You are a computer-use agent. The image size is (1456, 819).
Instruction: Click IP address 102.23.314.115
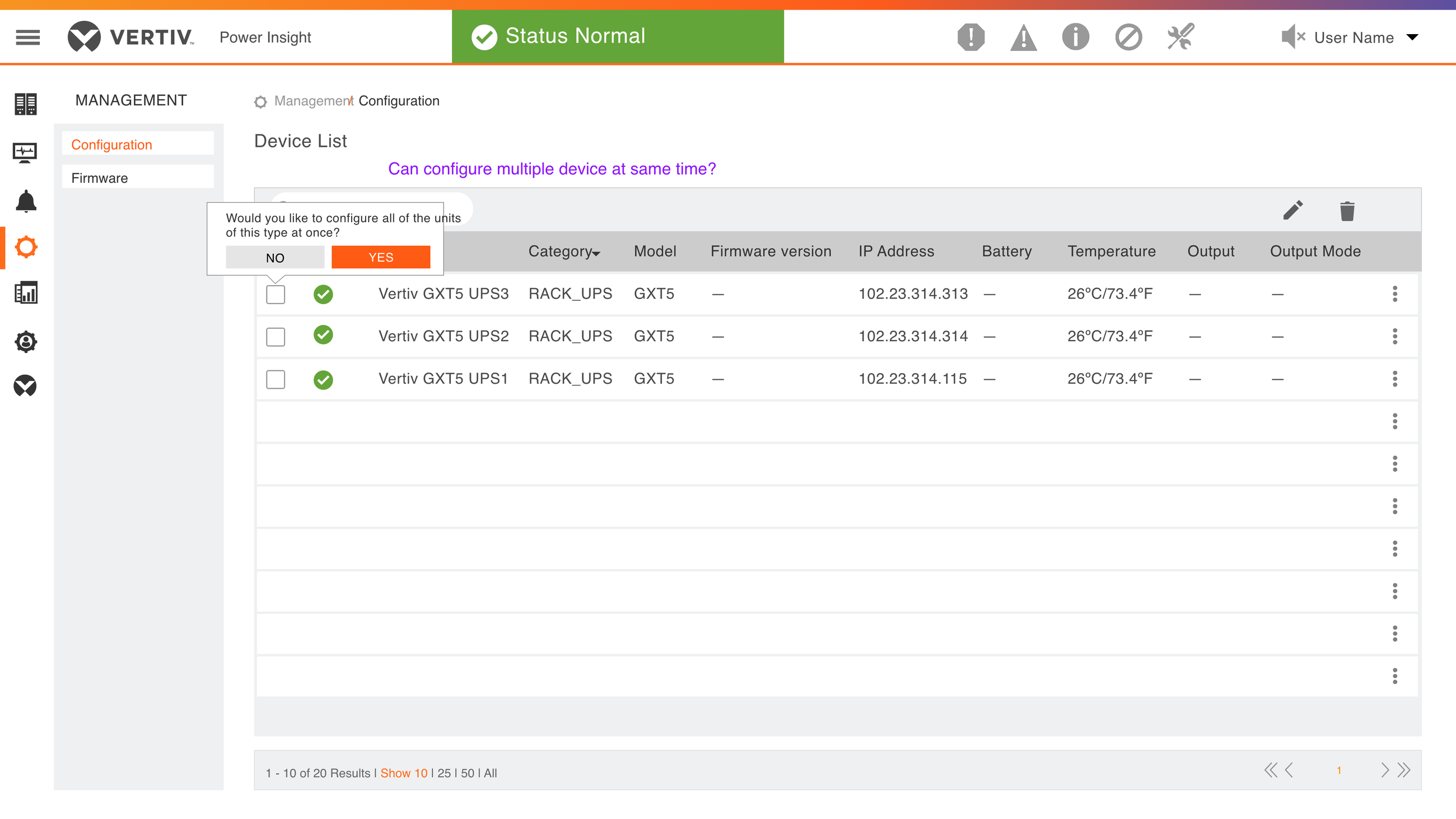912,379
